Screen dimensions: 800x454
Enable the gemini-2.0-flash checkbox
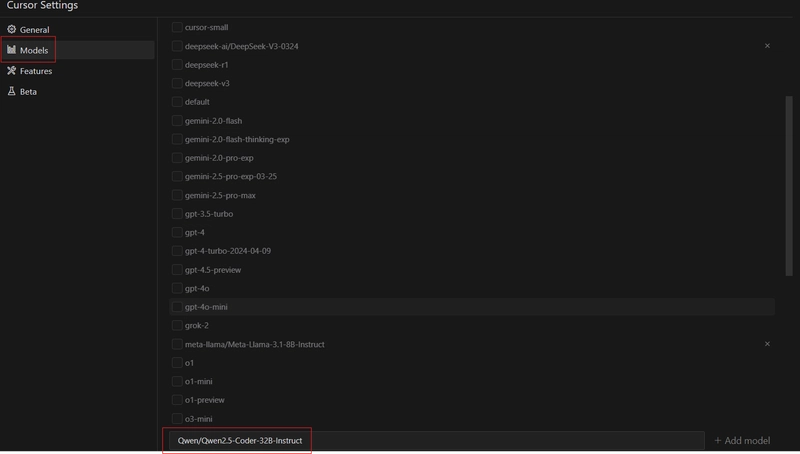177,120
